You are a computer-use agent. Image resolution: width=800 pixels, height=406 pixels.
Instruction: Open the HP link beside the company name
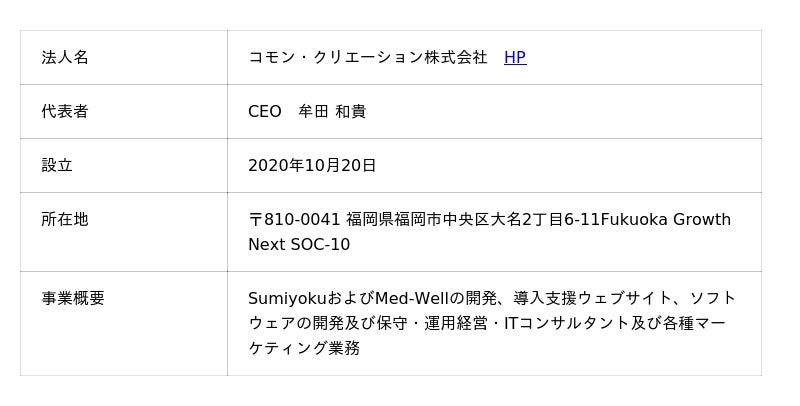[x=515, y=58]
